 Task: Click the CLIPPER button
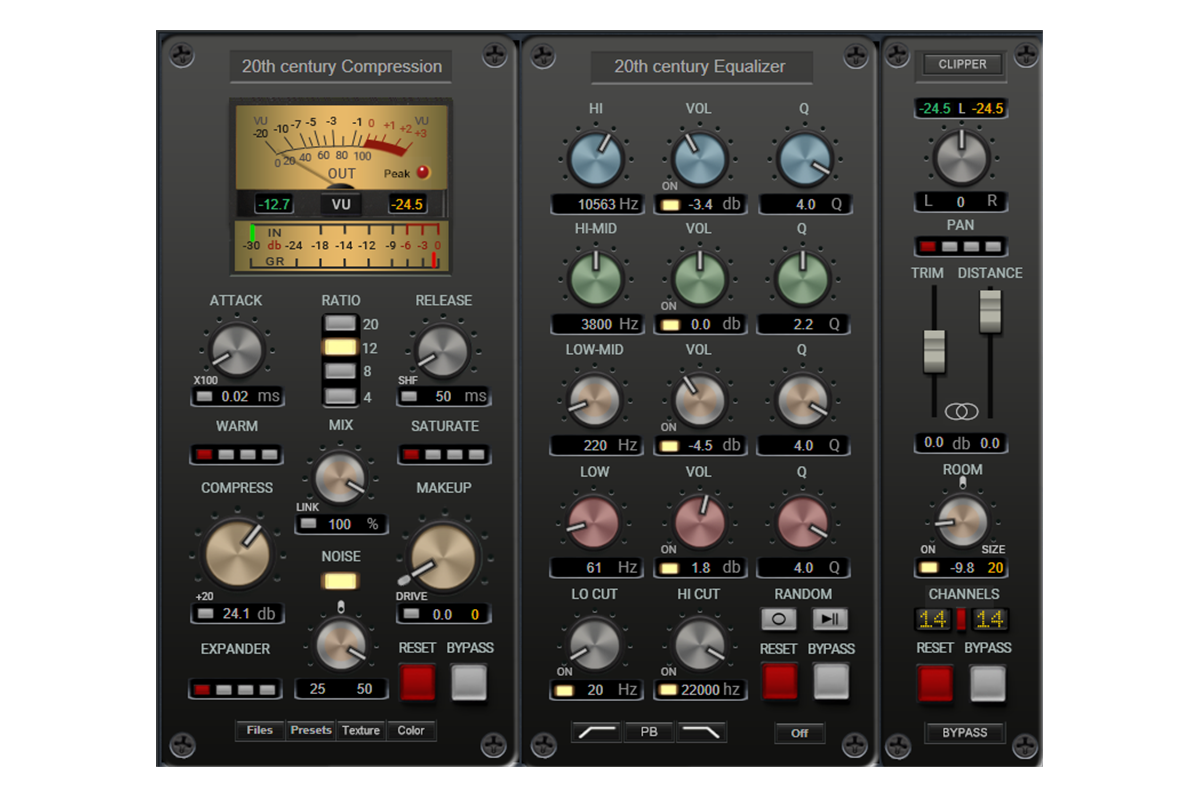click(962, 65)
